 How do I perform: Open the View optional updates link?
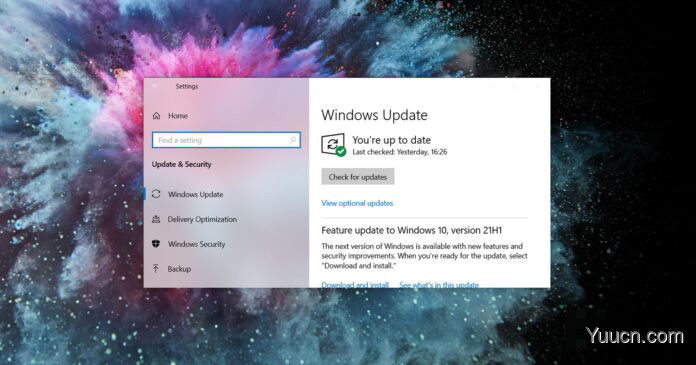357,203
